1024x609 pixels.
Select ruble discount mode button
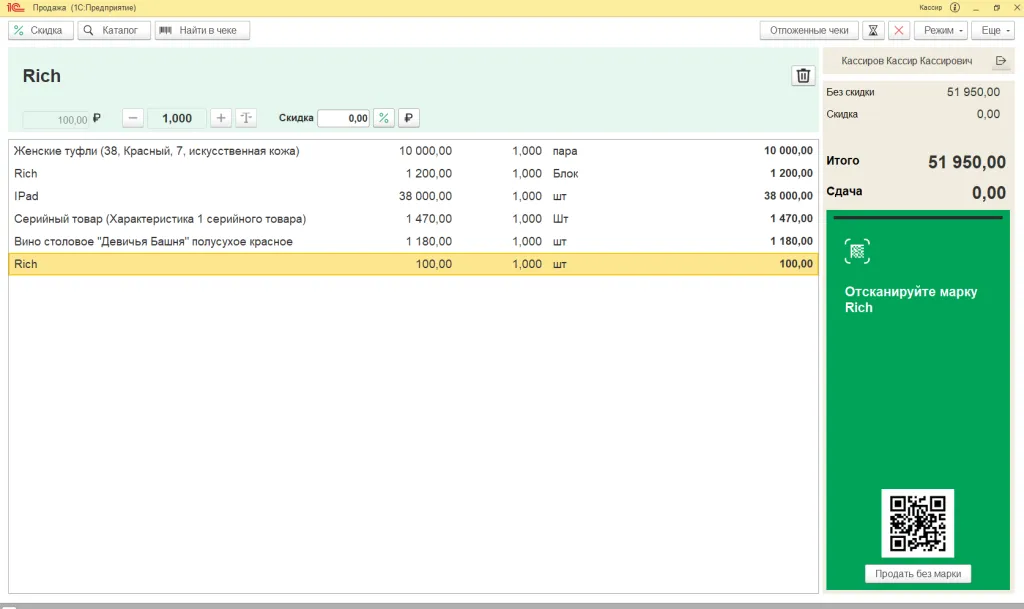[408, 118]
